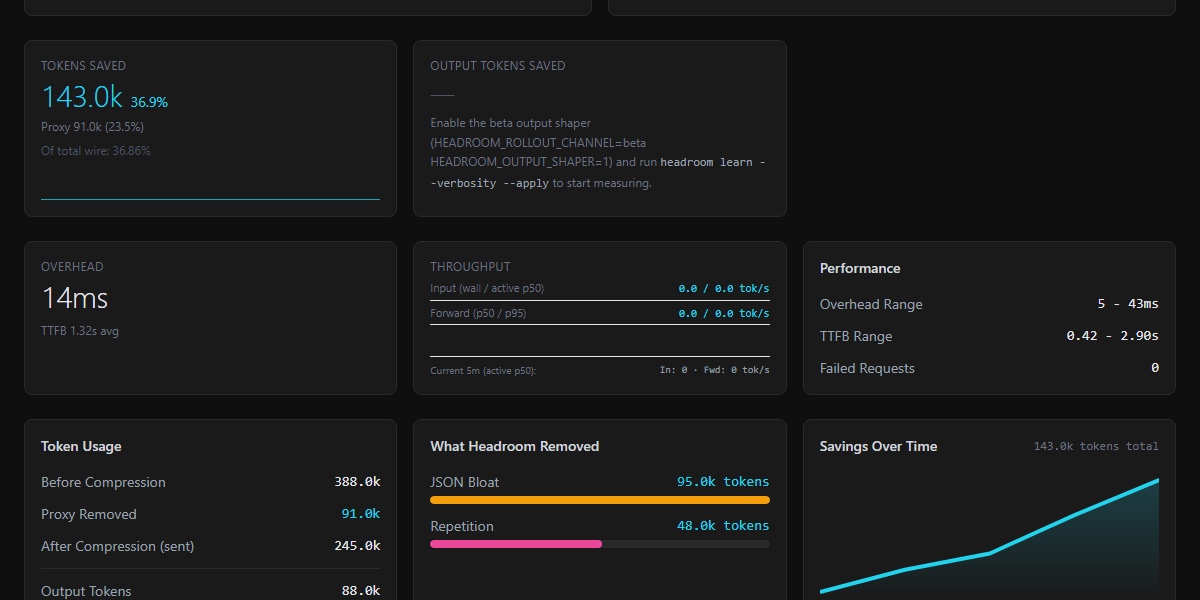Click 'Current 5m (active p50):' label
The width and height of the screenshot is (1200, 600).
click(x=483, y=371)
